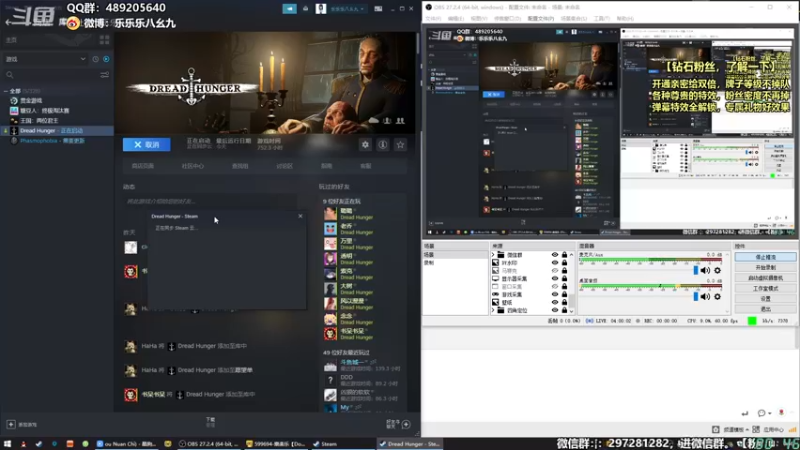Toggle visibility of 马赛克 source in OBS
The width and height of the screenshot is (800, 450).
(x=555, y=270)
